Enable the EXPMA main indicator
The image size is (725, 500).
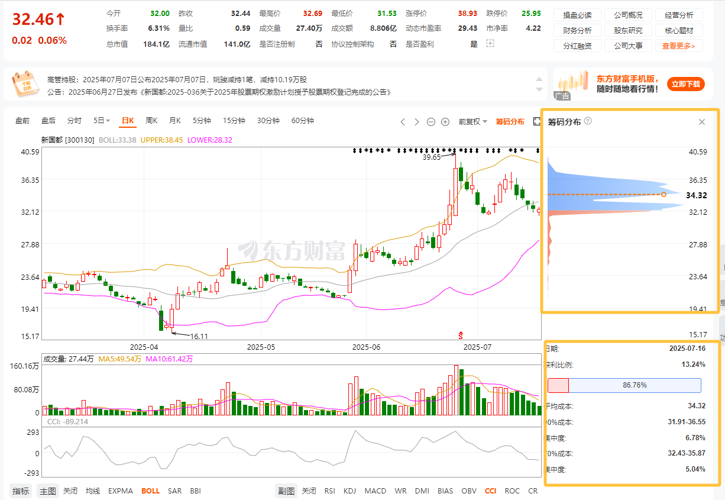[120, 491]
